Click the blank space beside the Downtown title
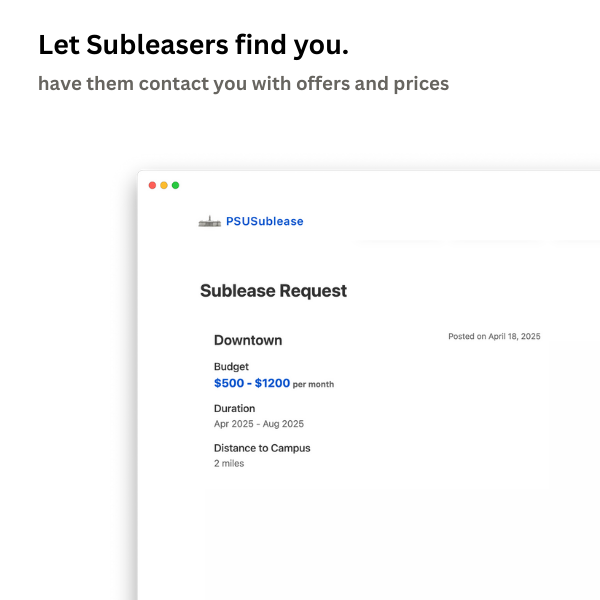The image size is (600, 600). 360,340
